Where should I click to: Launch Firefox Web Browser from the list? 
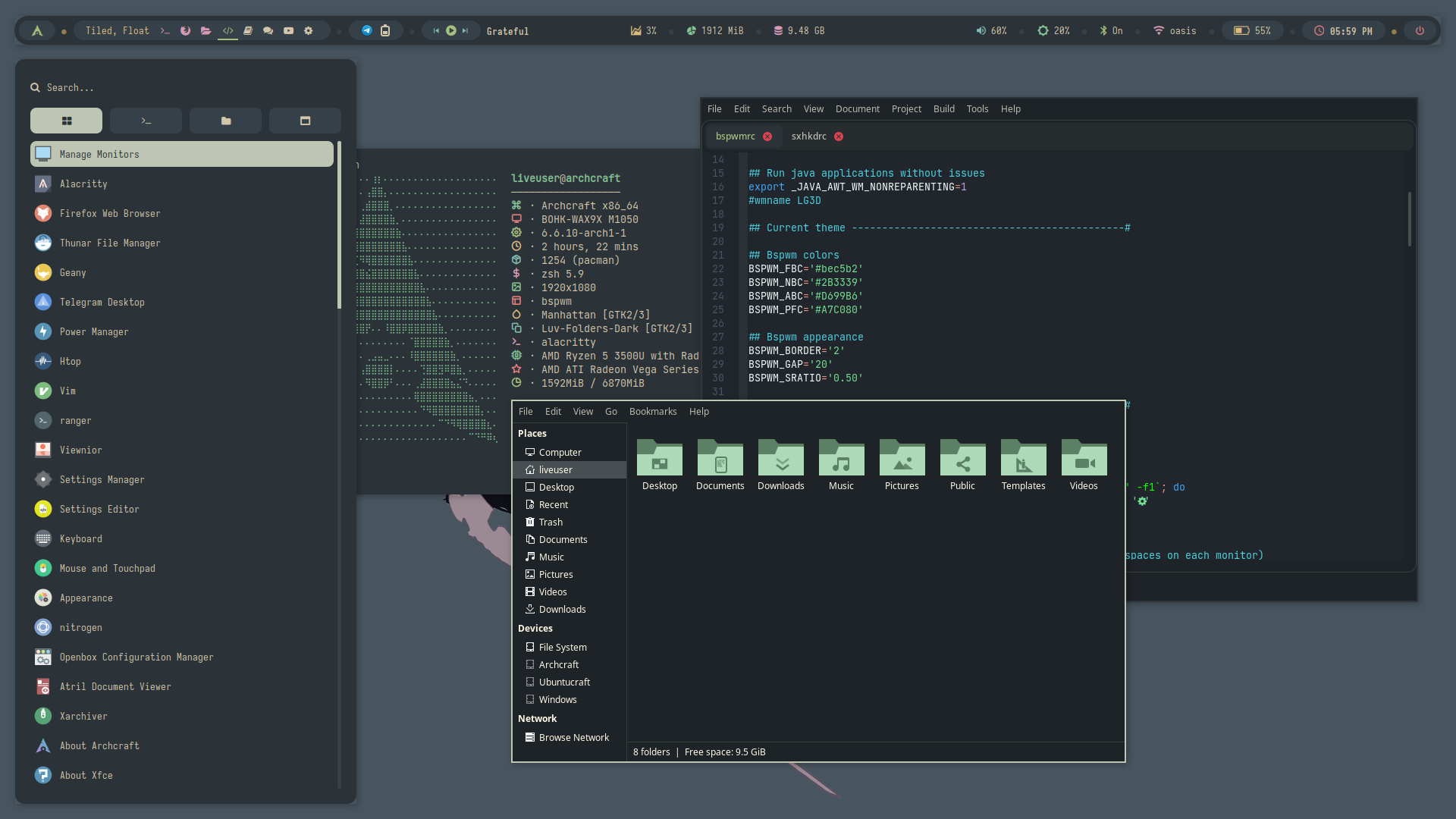tap(110, 214)
